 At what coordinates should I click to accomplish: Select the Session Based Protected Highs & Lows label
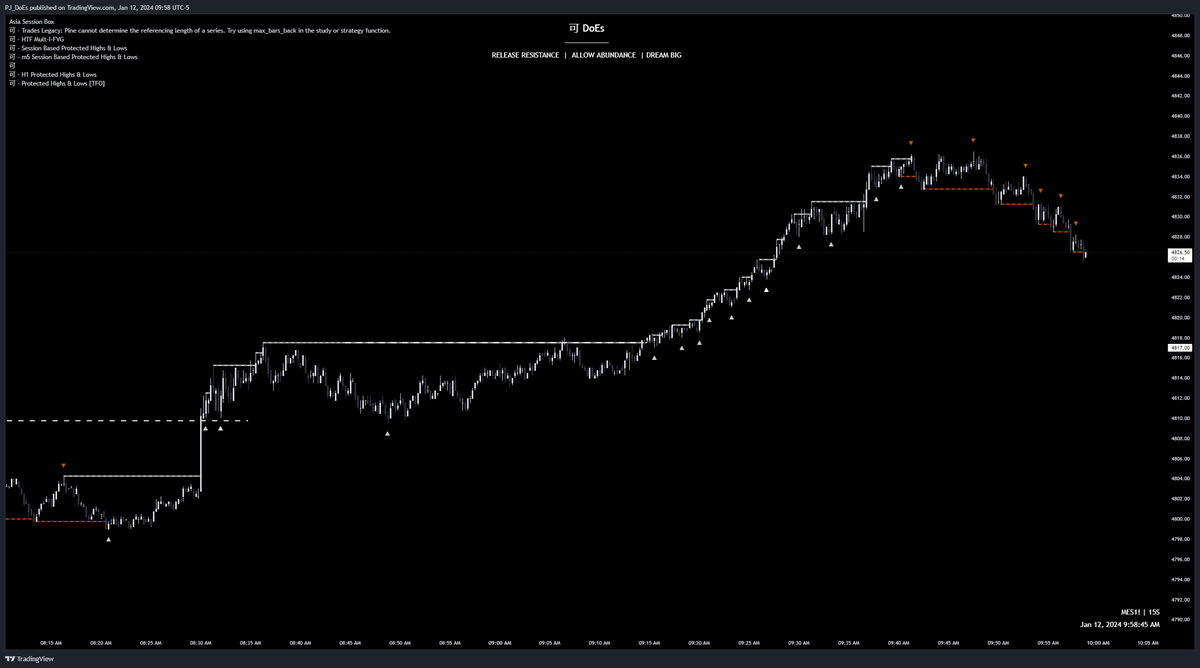(x=67, y=48)
